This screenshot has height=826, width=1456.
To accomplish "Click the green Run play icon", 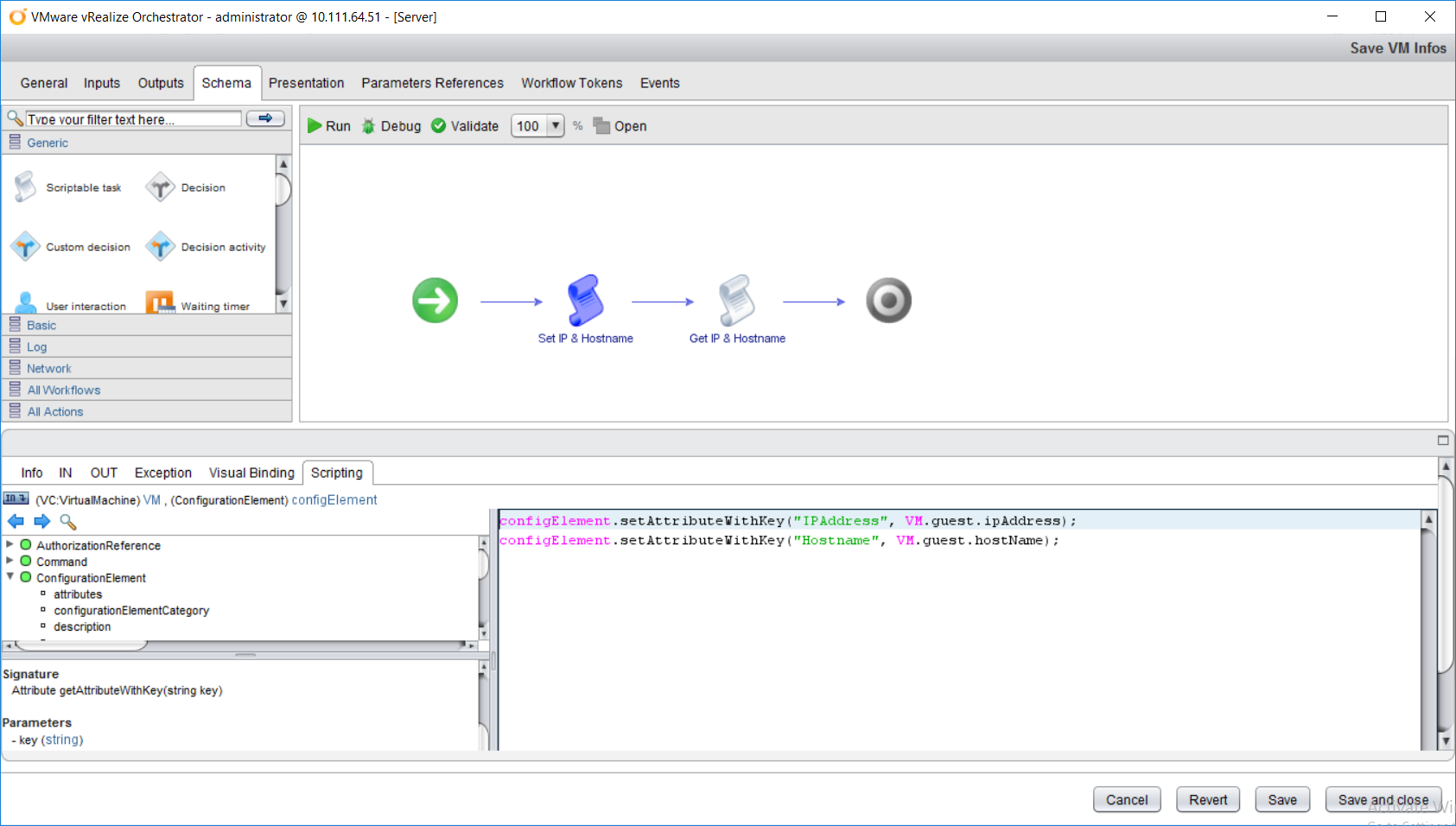I will coord(315,126).
